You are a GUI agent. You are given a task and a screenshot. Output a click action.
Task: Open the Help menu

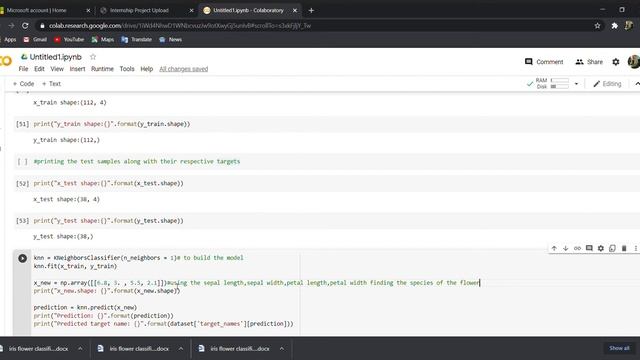147,69
